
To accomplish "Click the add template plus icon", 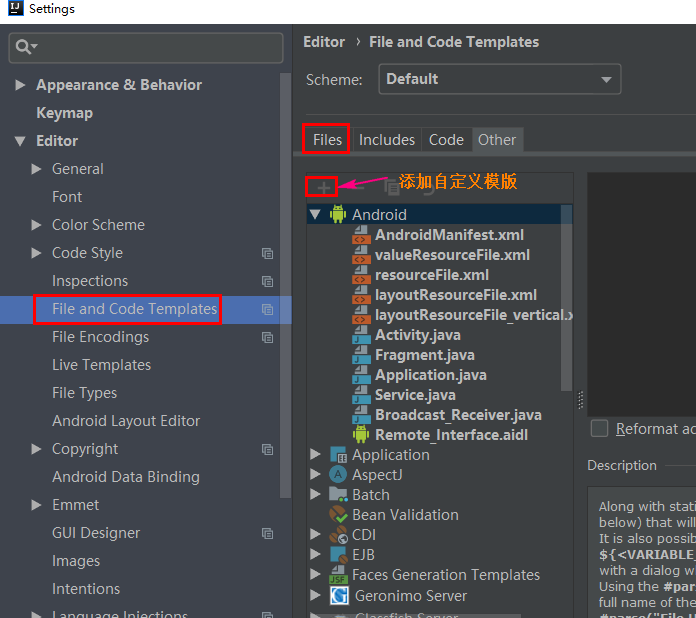I will coord(324,188).
